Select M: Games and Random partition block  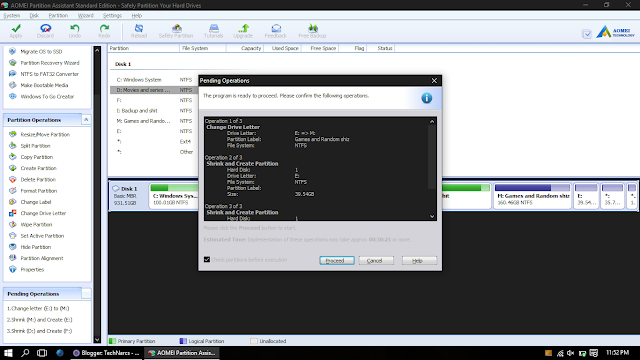(532, 196)
